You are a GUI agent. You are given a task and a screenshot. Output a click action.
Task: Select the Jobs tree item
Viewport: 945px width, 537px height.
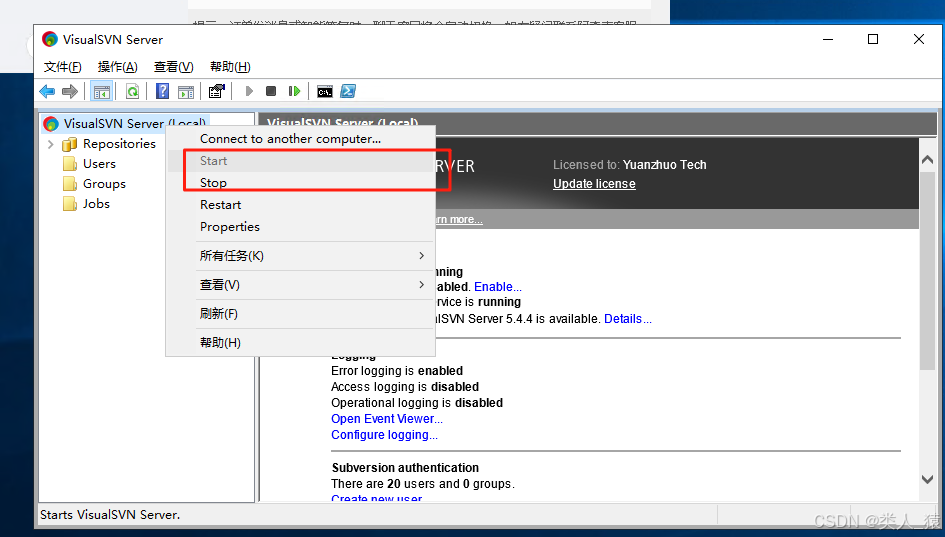(x=96, y=204)
